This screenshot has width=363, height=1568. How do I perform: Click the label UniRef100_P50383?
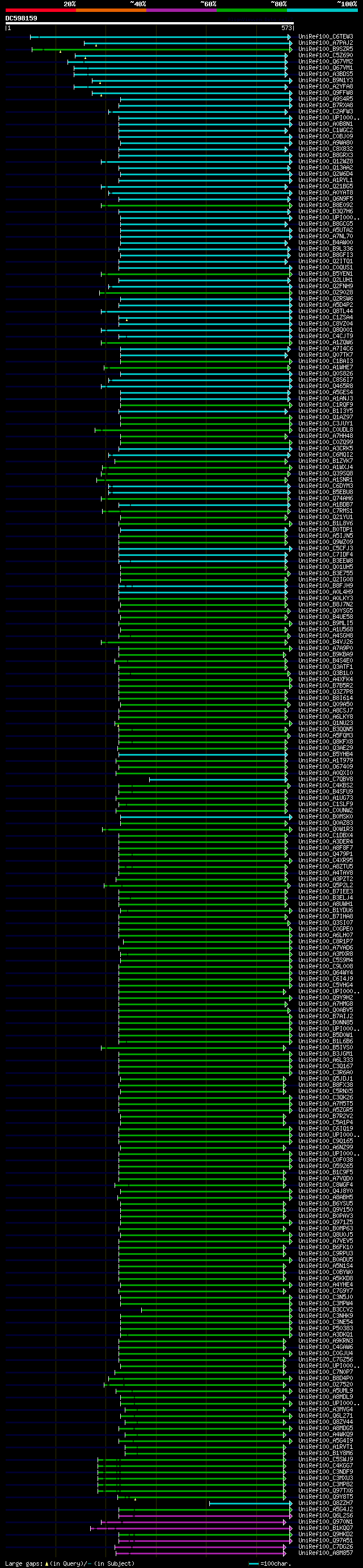(325, 1329)
